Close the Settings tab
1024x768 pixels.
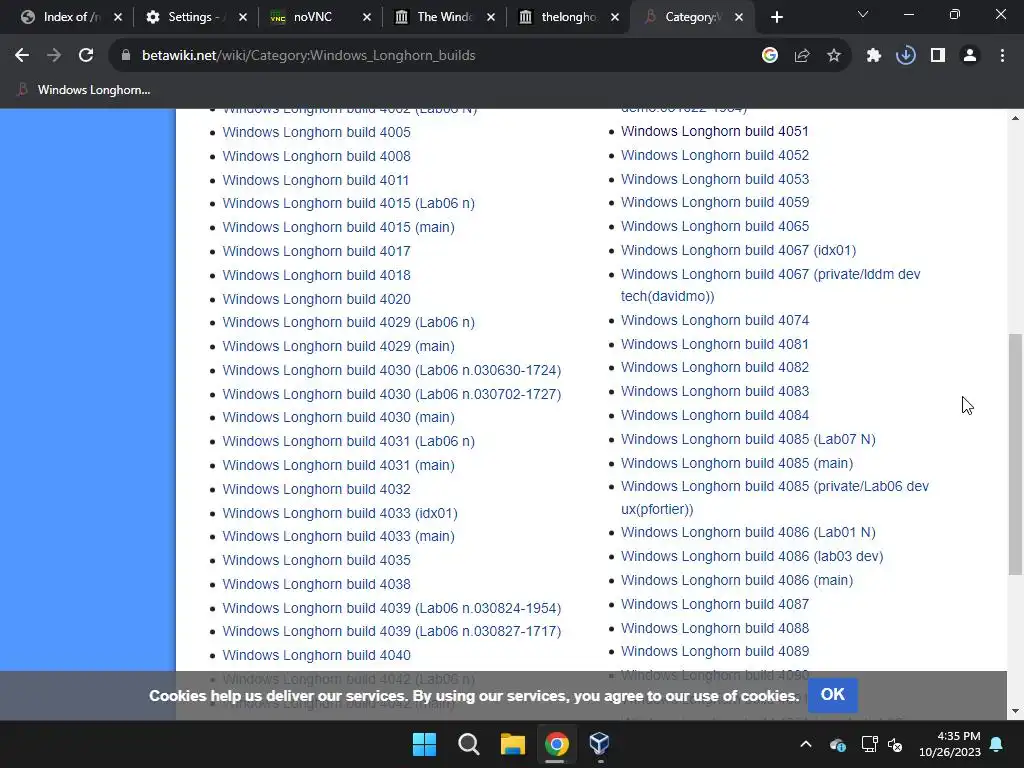243,18
